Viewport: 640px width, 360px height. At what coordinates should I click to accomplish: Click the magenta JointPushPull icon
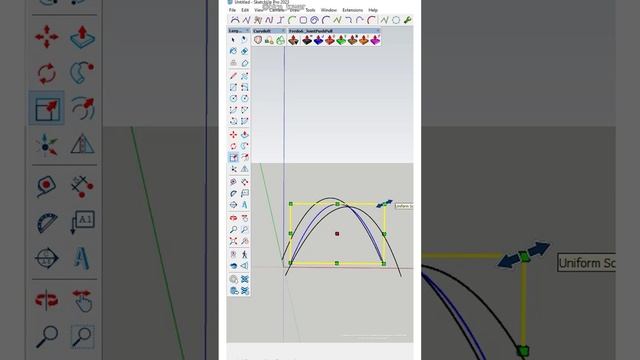click(375, 40)
